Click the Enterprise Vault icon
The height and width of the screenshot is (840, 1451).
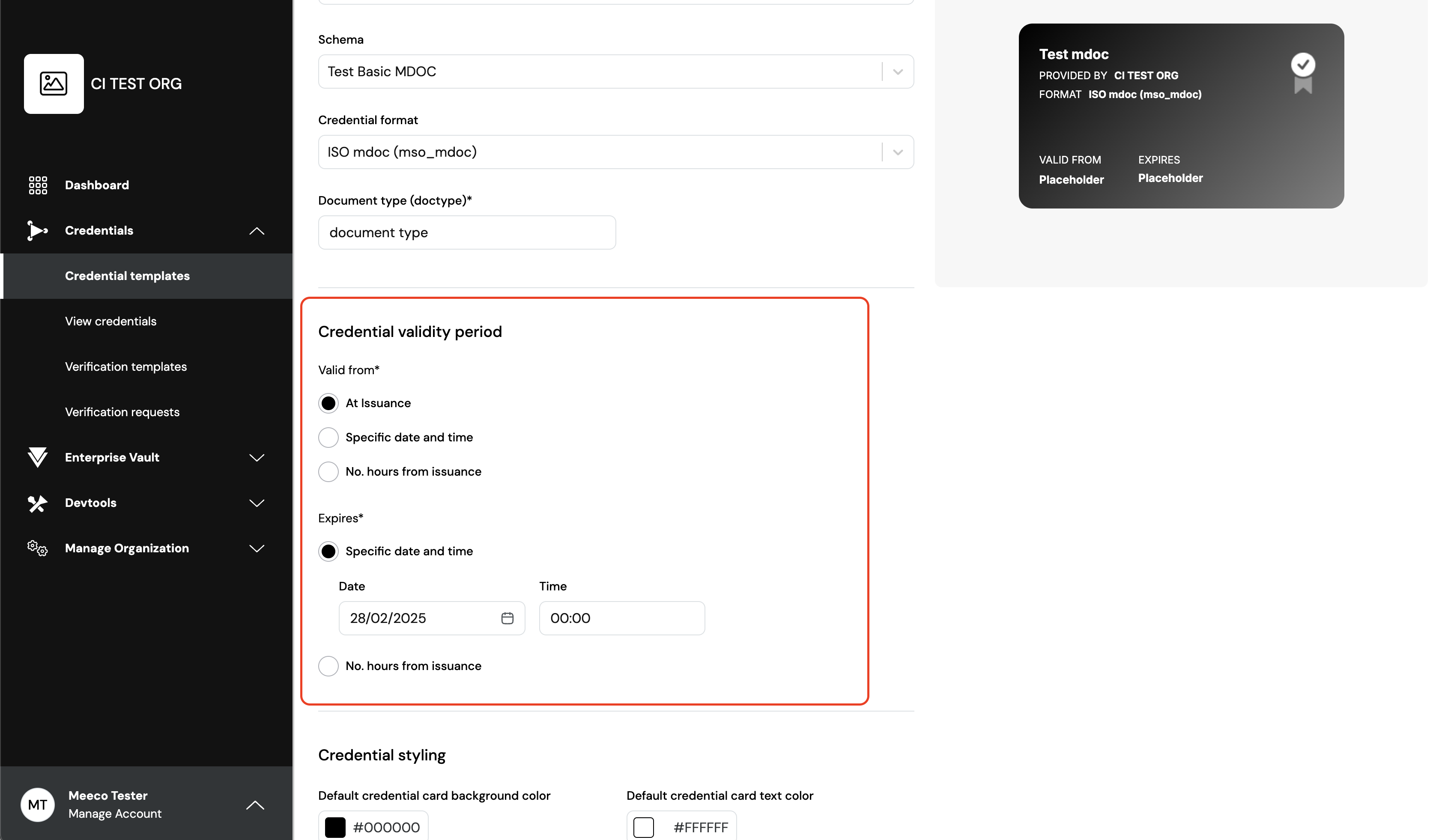37,457
